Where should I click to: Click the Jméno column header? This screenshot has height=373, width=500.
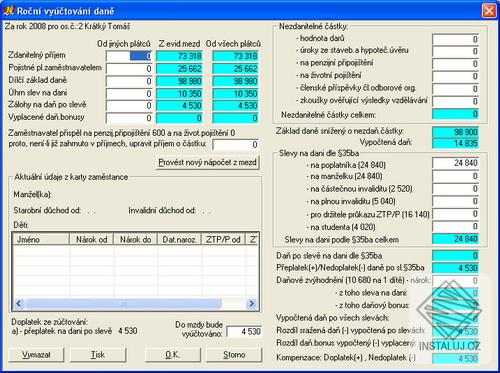click(x=41, y=240)
